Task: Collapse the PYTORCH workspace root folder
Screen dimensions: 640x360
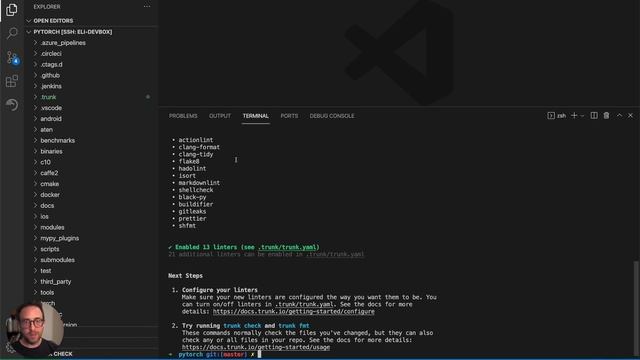Action: coord(29,31)
